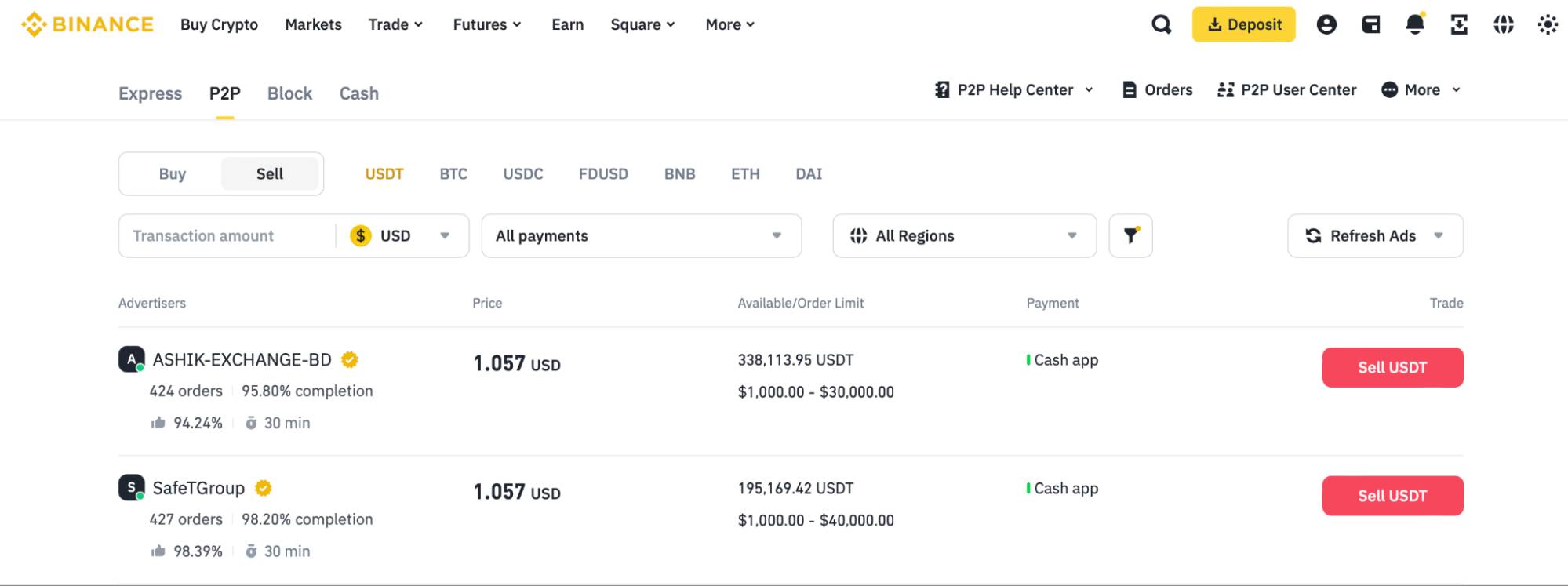Open ASHIK-EXCHANGE-BD advertiser profile
This screenshot has height=586, width=1568.
(x=242, y=359)
